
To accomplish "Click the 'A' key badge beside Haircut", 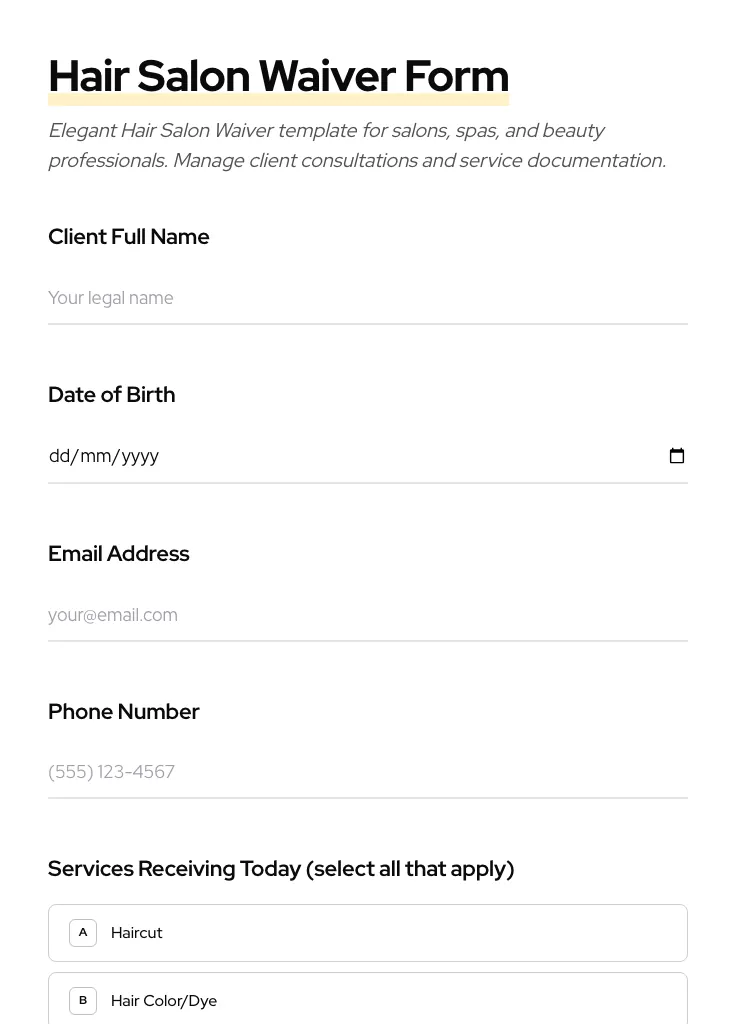I will coord(83,933).
